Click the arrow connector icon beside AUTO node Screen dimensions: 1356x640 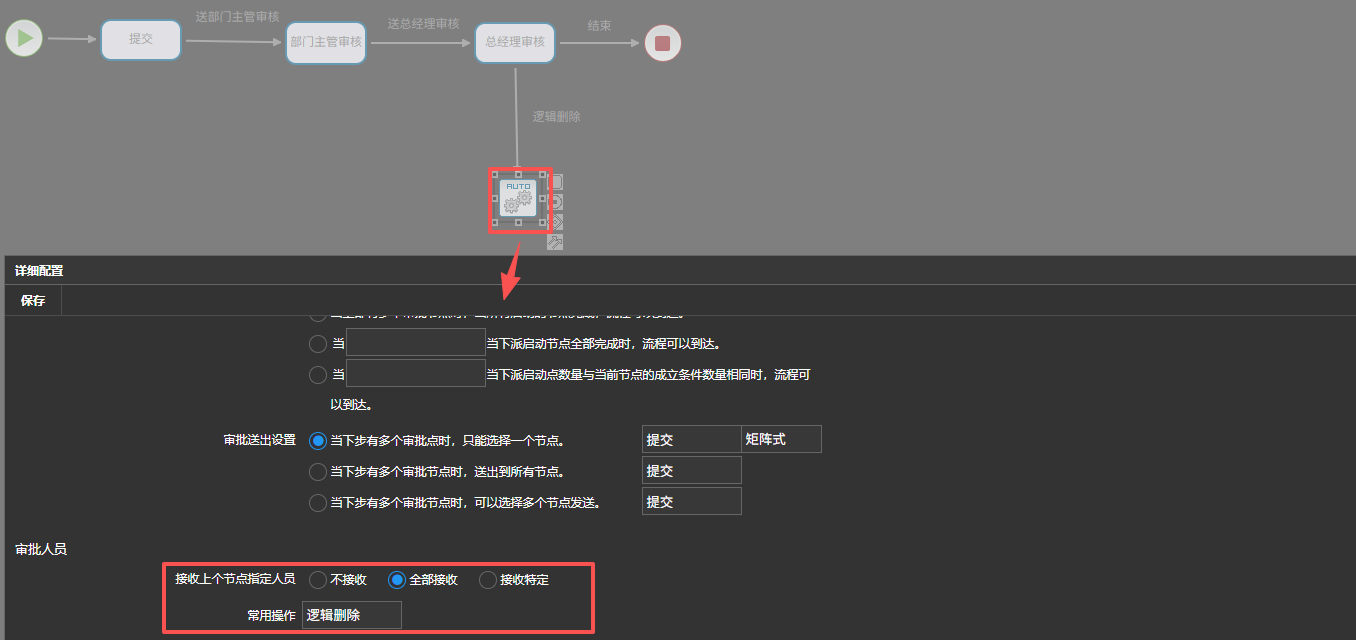pyautogui.click(x=556, y=241)
